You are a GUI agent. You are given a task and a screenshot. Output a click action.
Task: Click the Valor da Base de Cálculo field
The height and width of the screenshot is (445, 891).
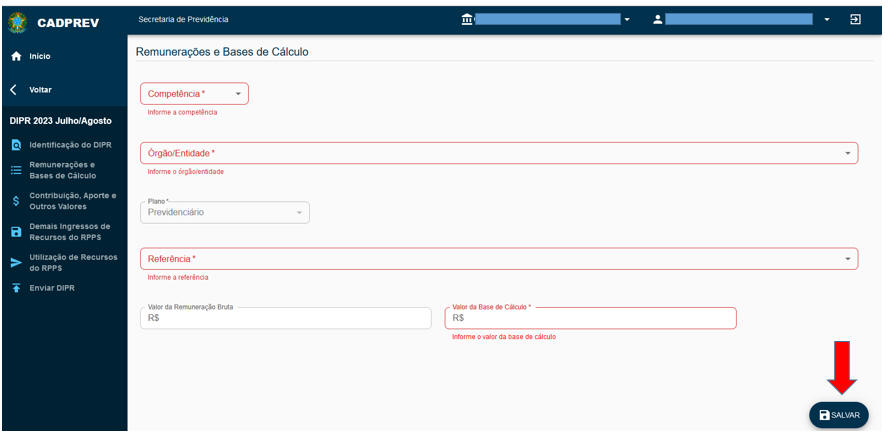[590, 318]
